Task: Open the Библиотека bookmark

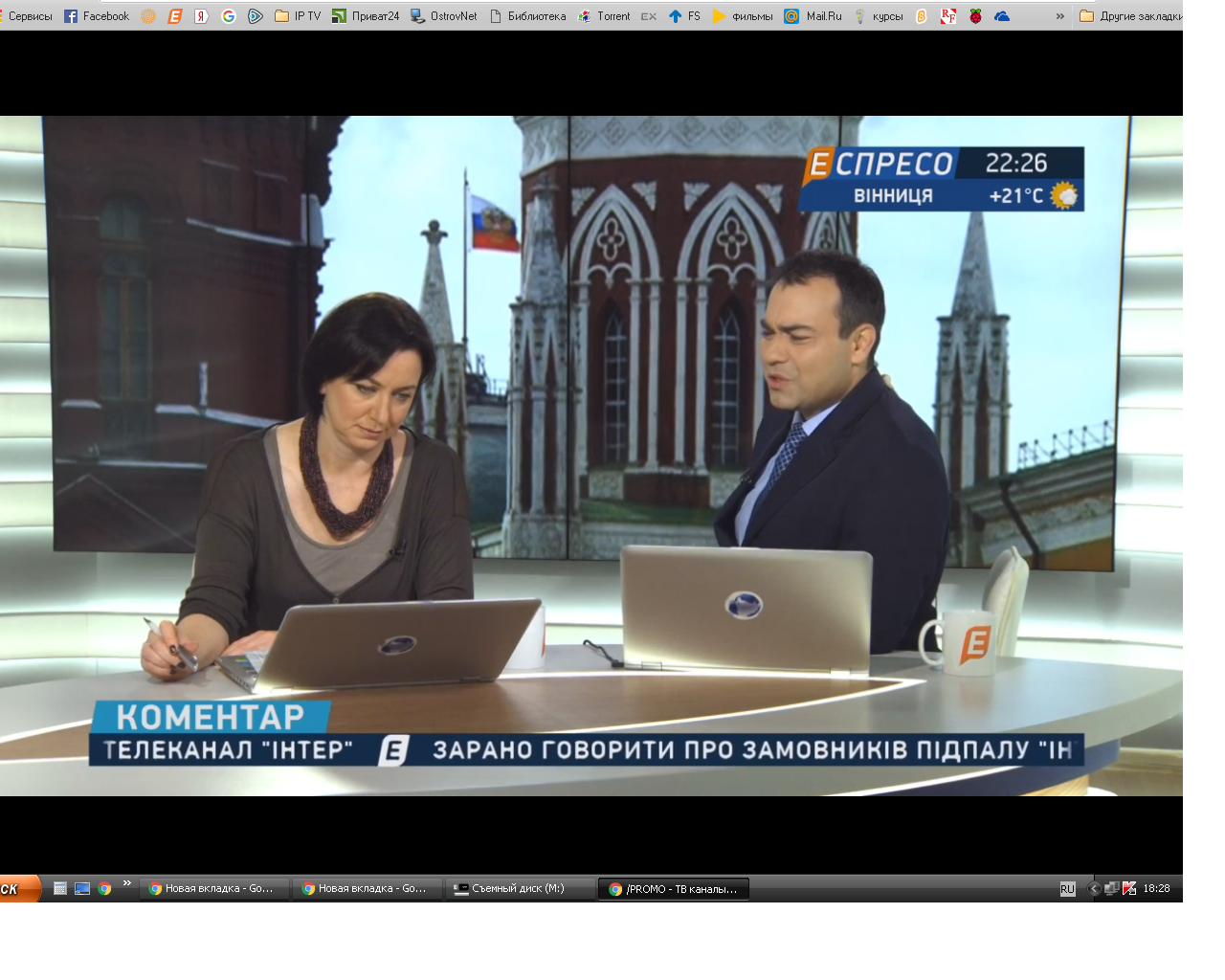Action: click(527, 16)
